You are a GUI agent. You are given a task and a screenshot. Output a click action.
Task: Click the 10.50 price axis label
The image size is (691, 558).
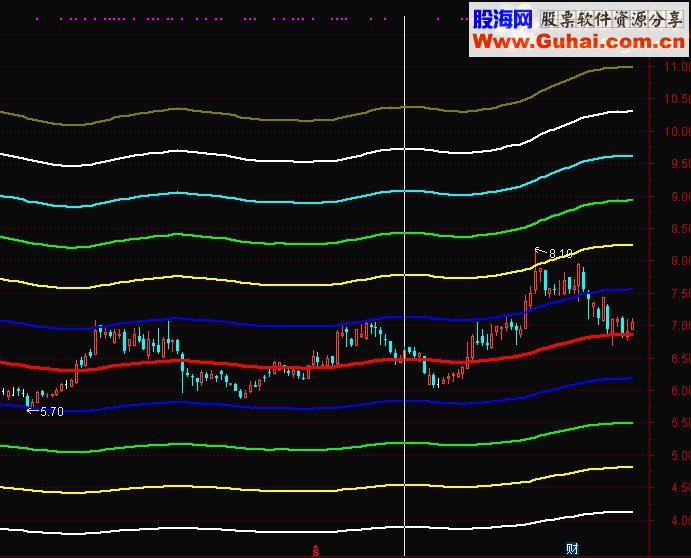coord(677,99)
